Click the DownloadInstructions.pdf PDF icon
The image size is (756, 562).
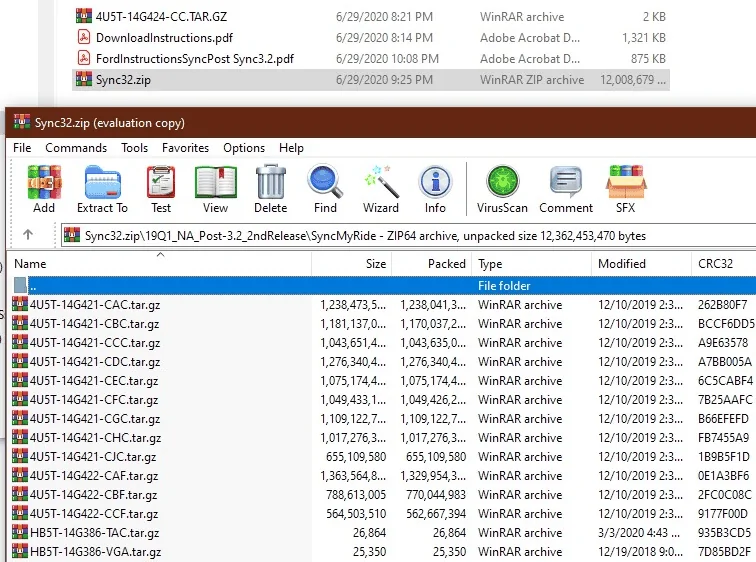click(x=83, y=37)
